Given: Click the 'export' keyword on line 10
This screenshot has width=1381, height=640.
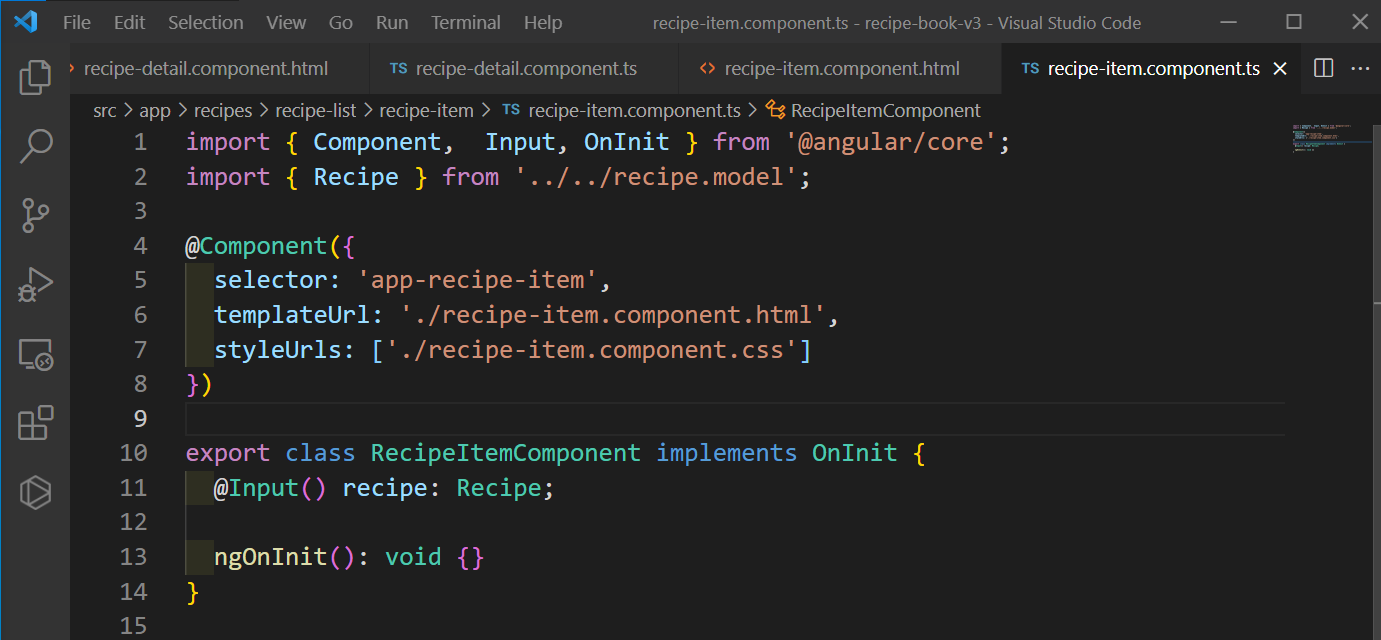Looking at the screenshot, I should click(228, 453).
